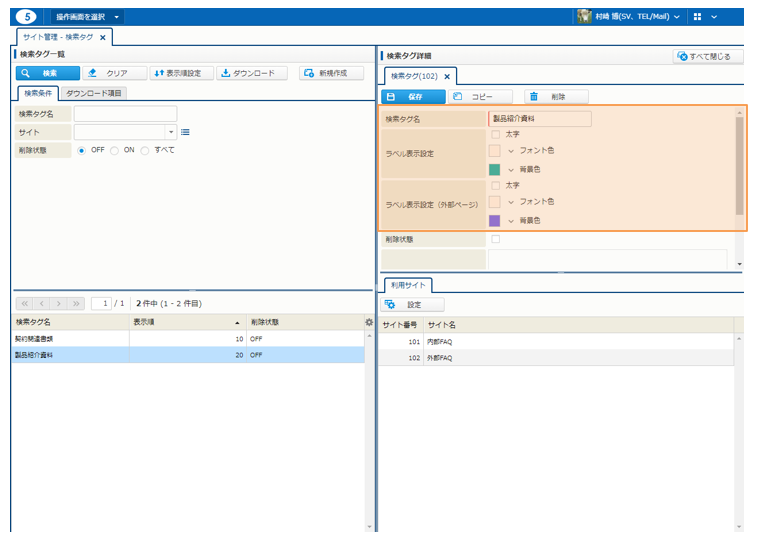
Task: Enable 太字 checkbox under ラベル表示設定
Action: pos(495,134)
